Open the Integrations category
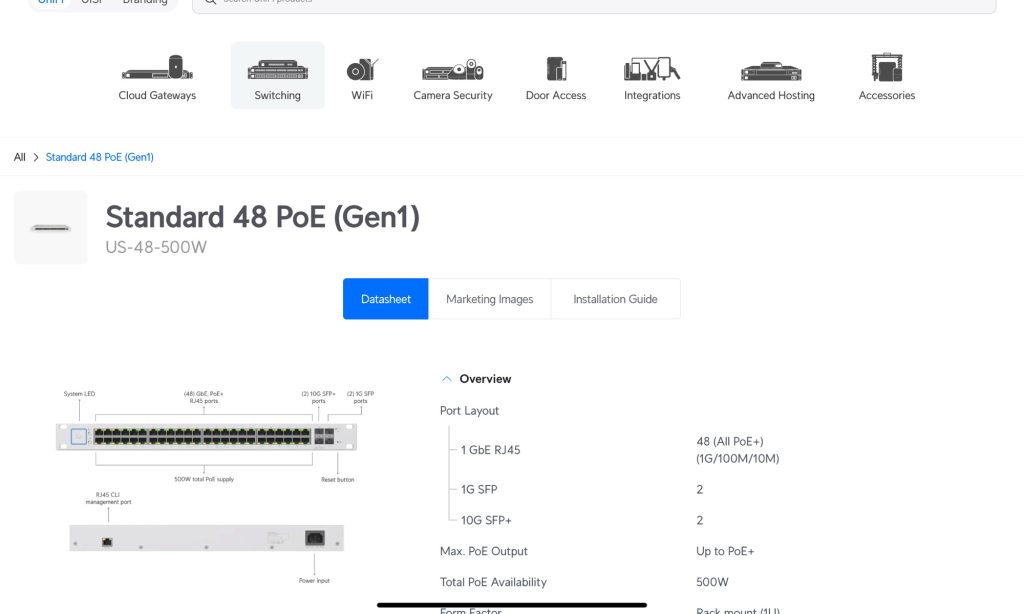 click(x=652, y=77)
